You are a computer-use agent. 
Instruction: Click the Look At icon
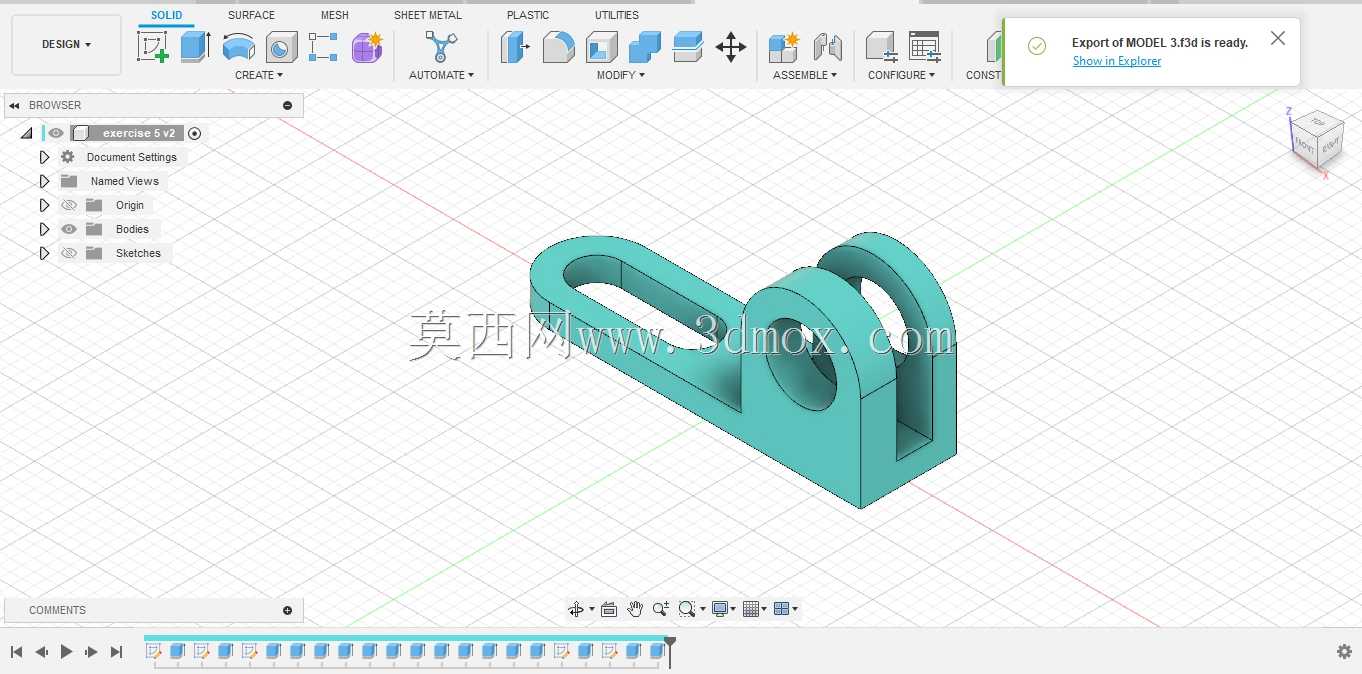[609, 609]
